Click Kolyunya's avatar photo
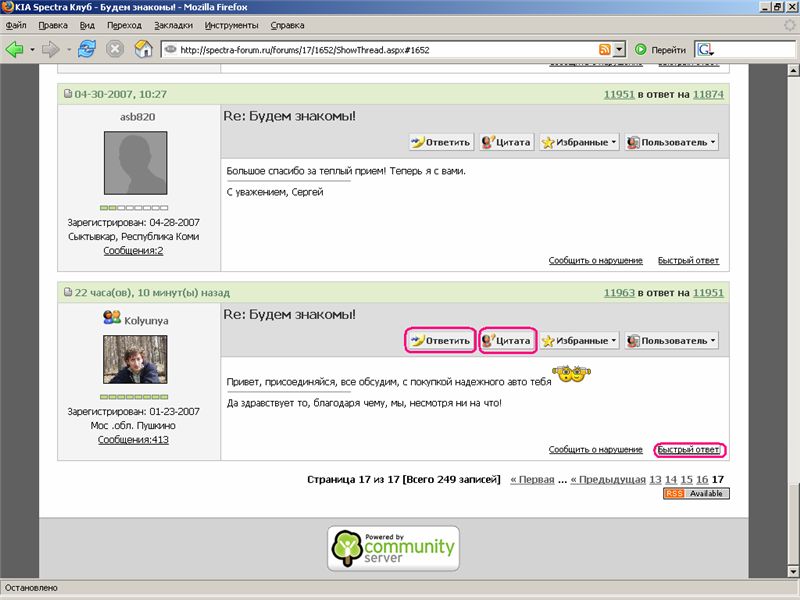 point(135,360)
